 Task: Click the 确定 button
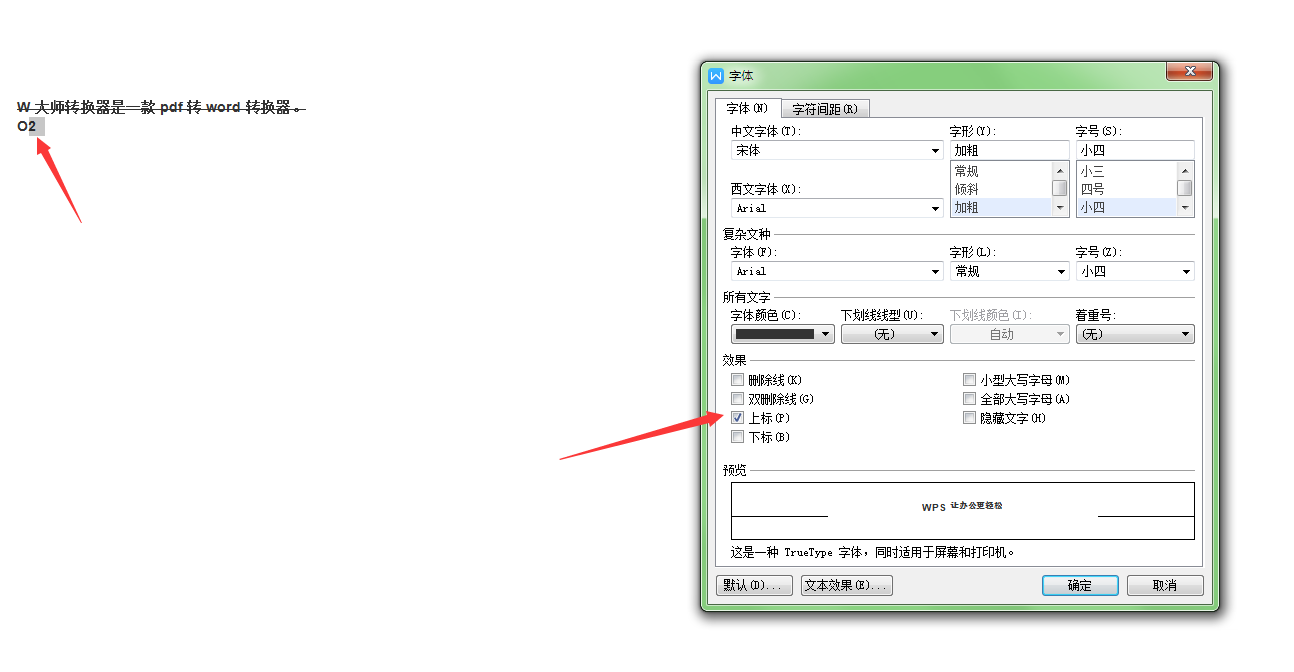tap(1079, 585)
